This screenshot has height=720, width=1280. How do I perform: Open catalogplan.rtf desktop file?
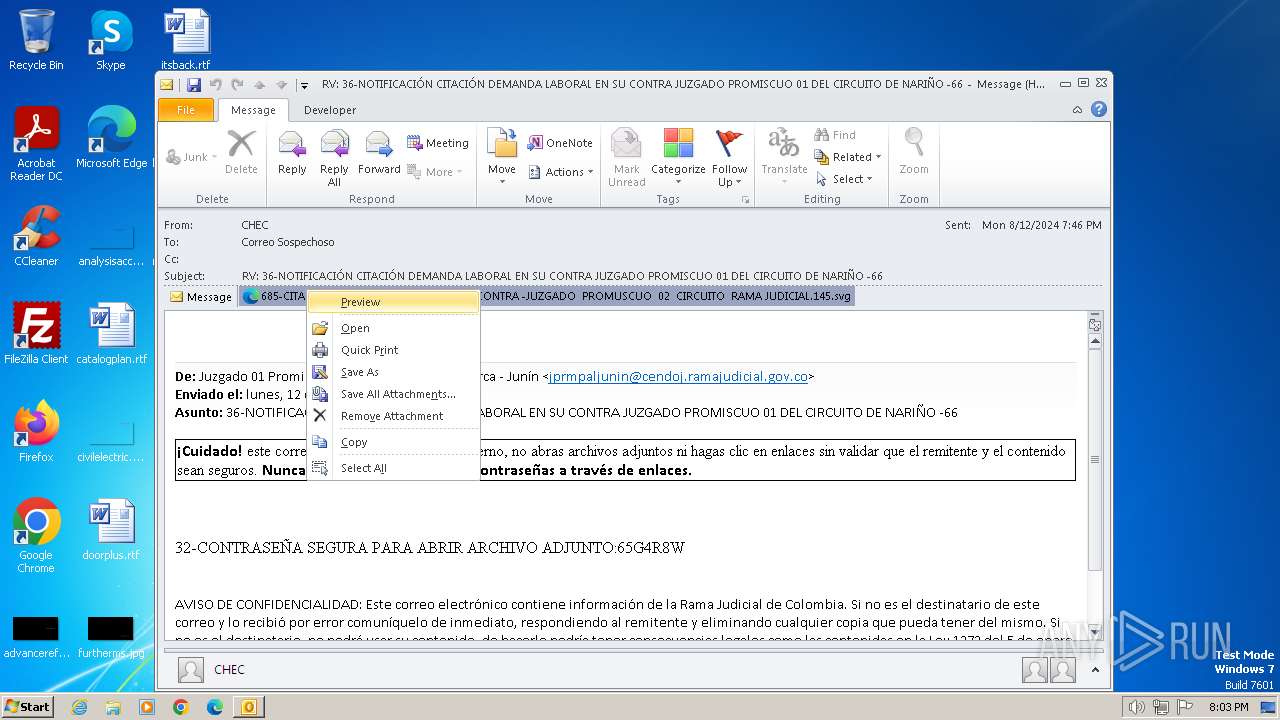coord(111,333)
